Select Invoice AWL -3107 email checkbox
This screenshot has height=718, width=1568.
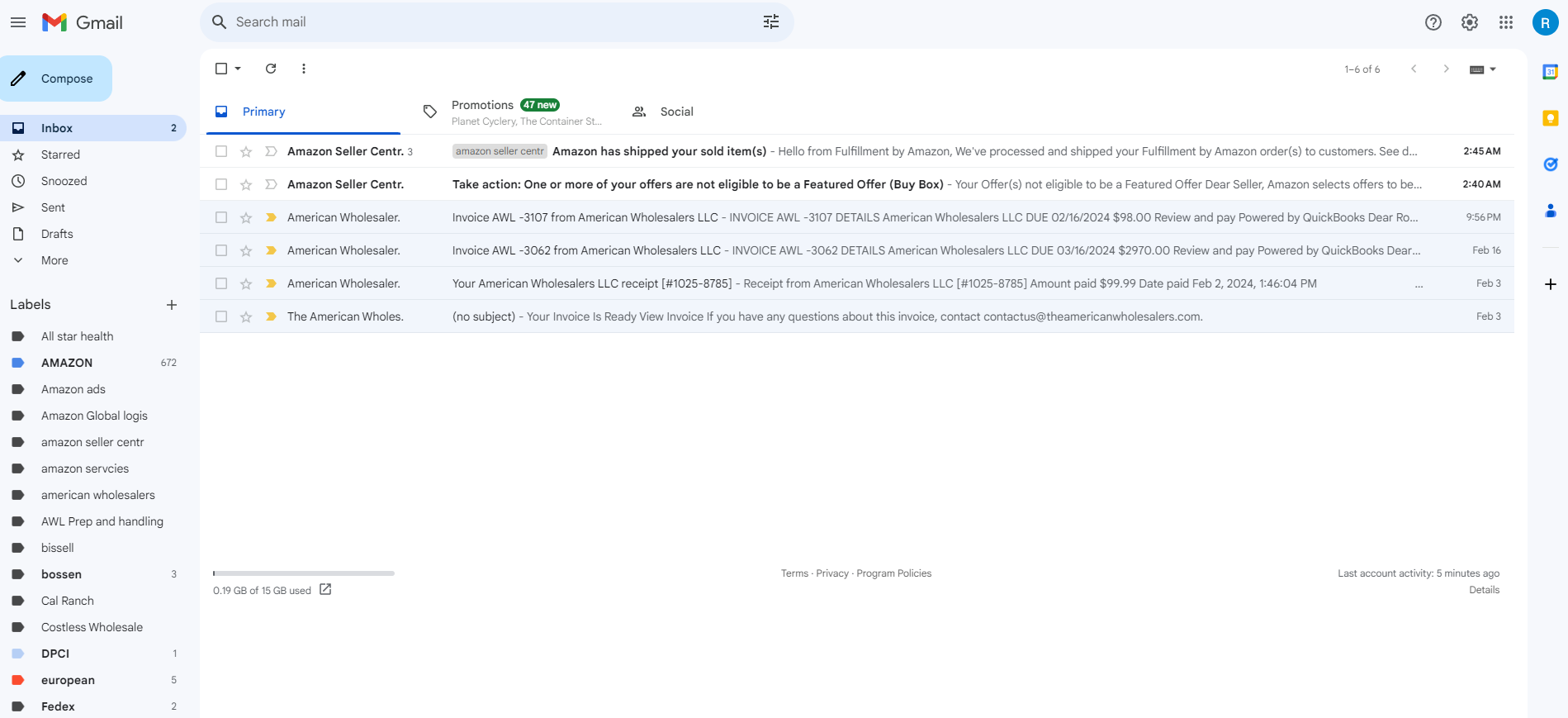[221, 217]
